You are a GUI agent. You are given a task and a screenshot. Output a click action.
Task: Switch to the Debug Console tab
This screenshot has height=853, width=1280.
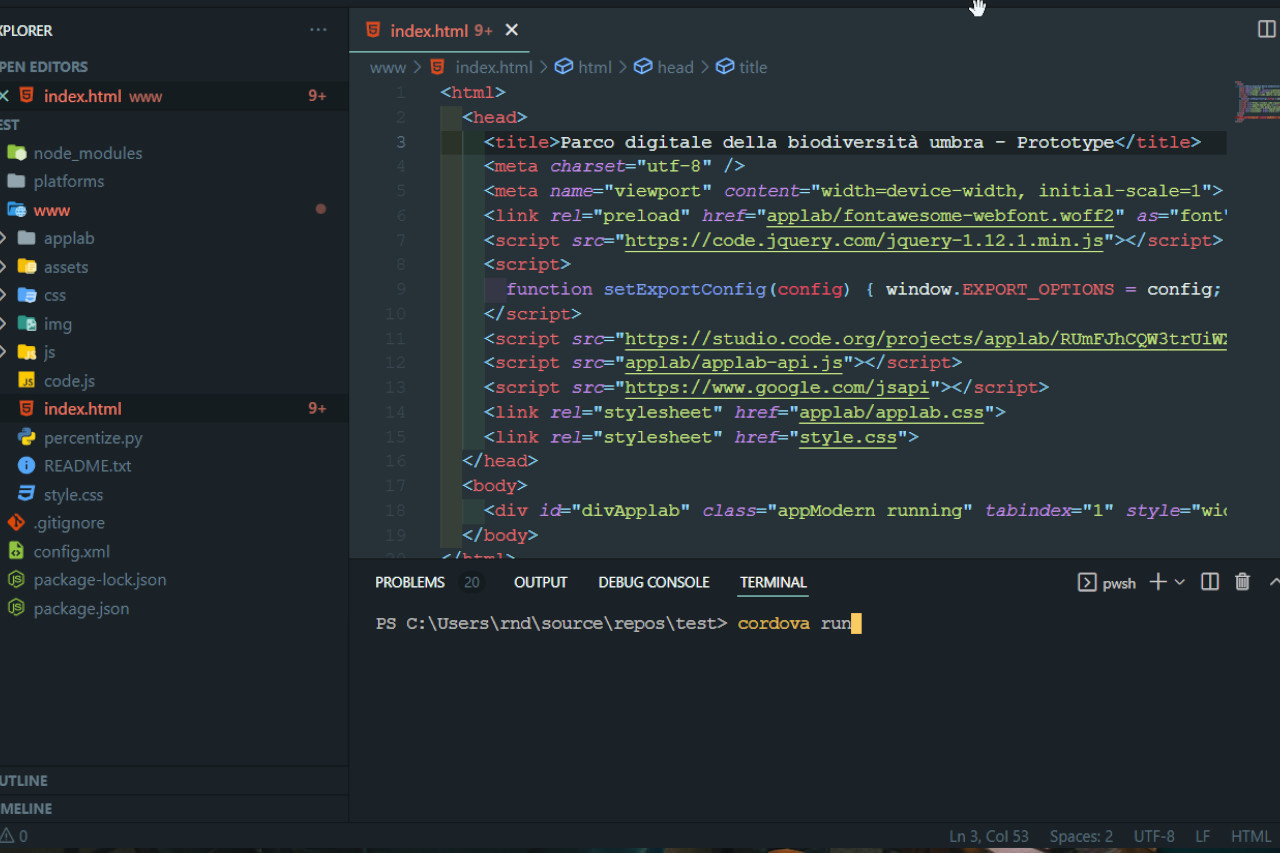click(654, 582)
